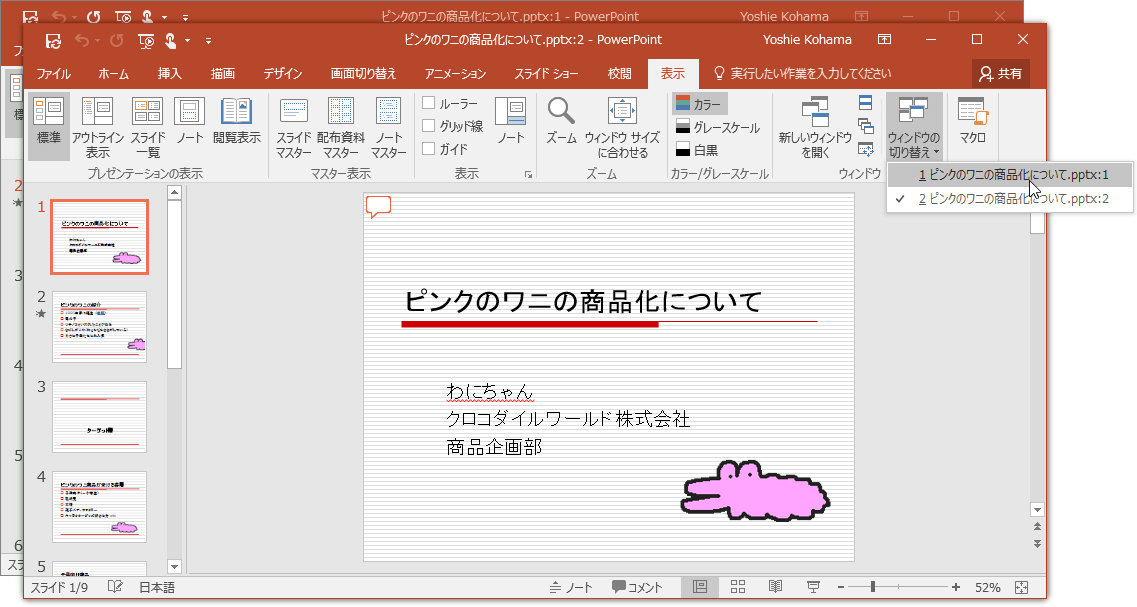Click the Share (共有) button
The height and width of the screenshot is (607, 1137).
(x=1000, y=74)
